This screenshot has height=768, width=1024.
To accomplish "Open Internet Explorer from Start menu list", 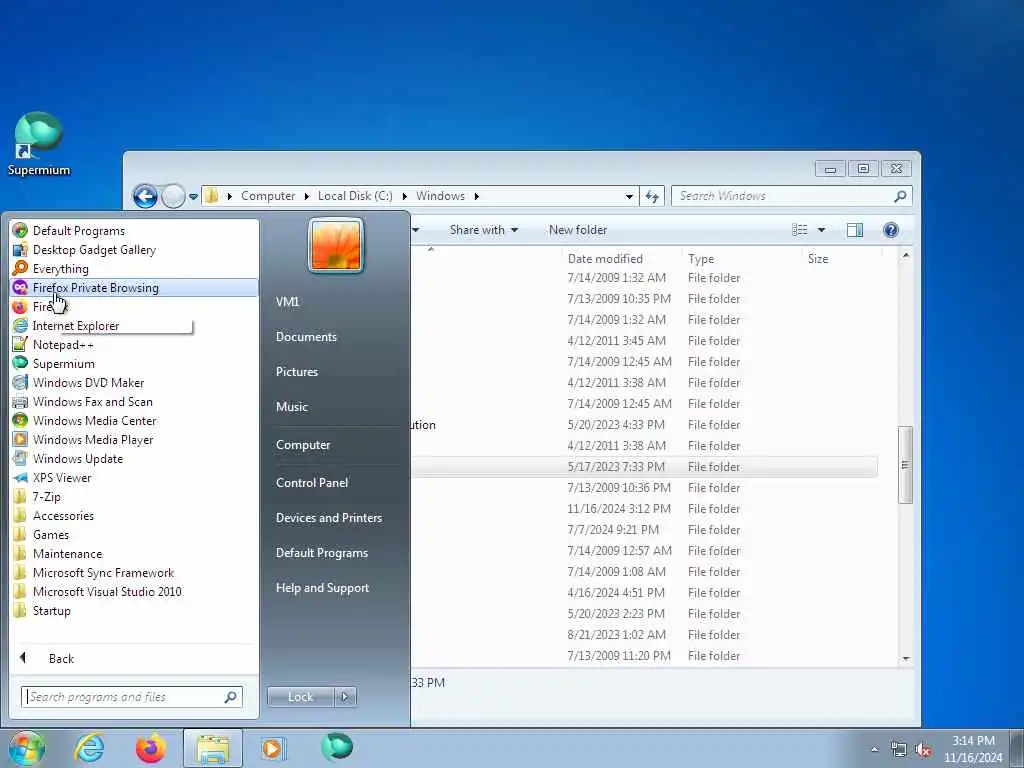I will point(76,325).
